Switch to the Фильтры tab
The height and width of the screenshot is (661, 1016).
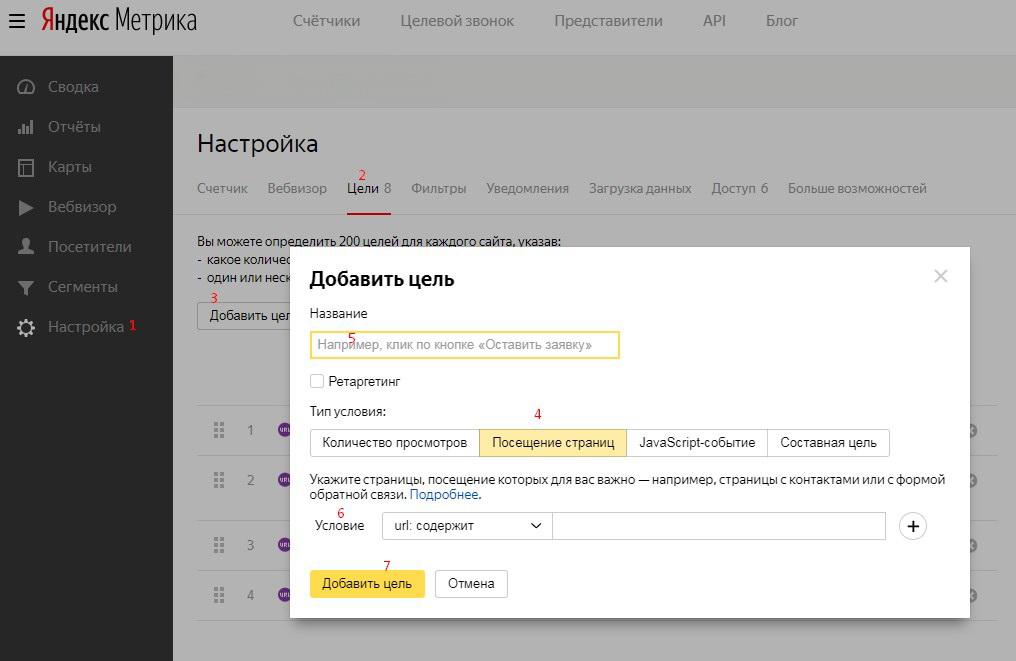click(x=438, y=188)
